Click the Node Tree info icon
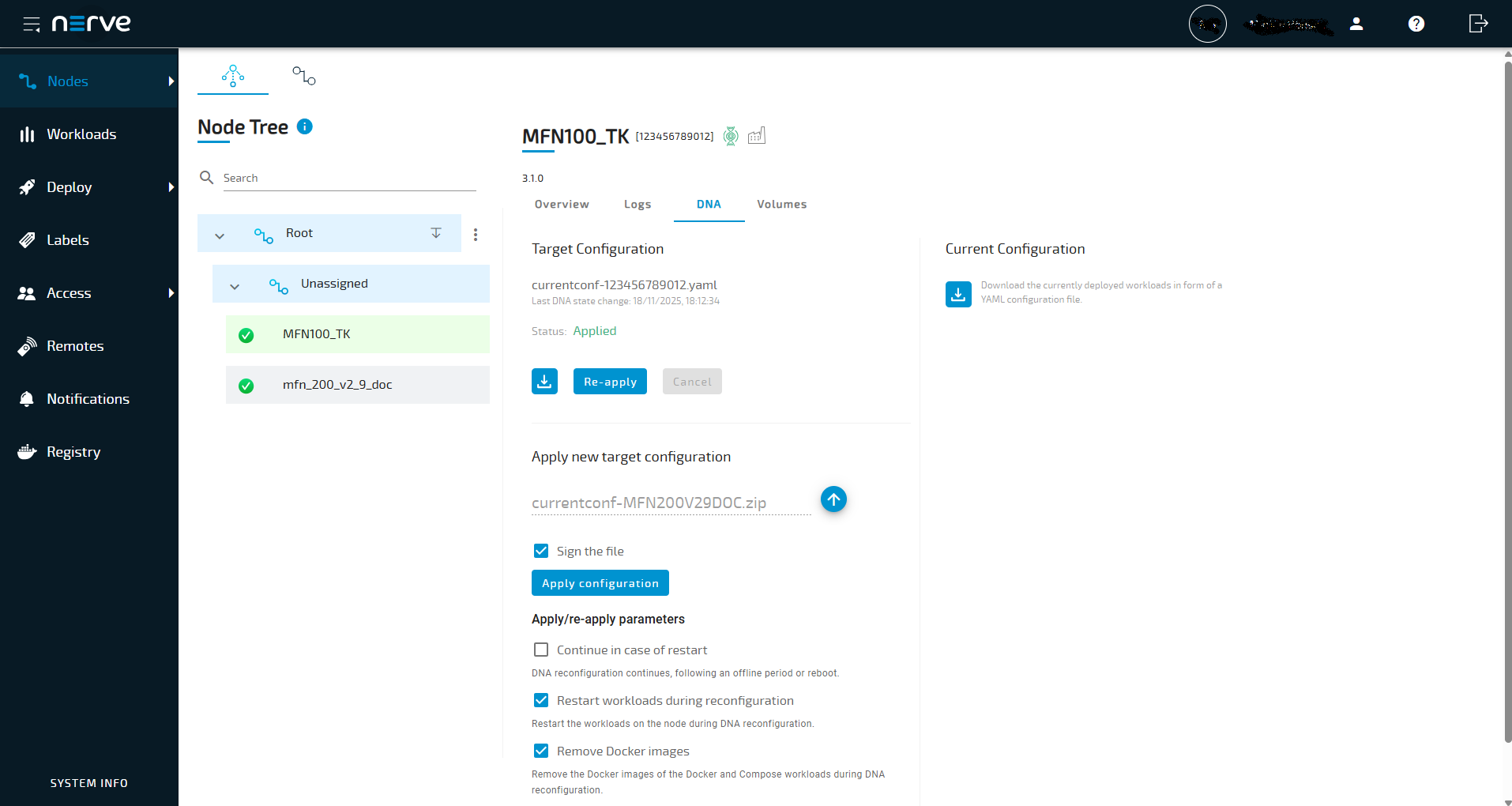This screenshot has height=806, width=1512. [304, 126]
